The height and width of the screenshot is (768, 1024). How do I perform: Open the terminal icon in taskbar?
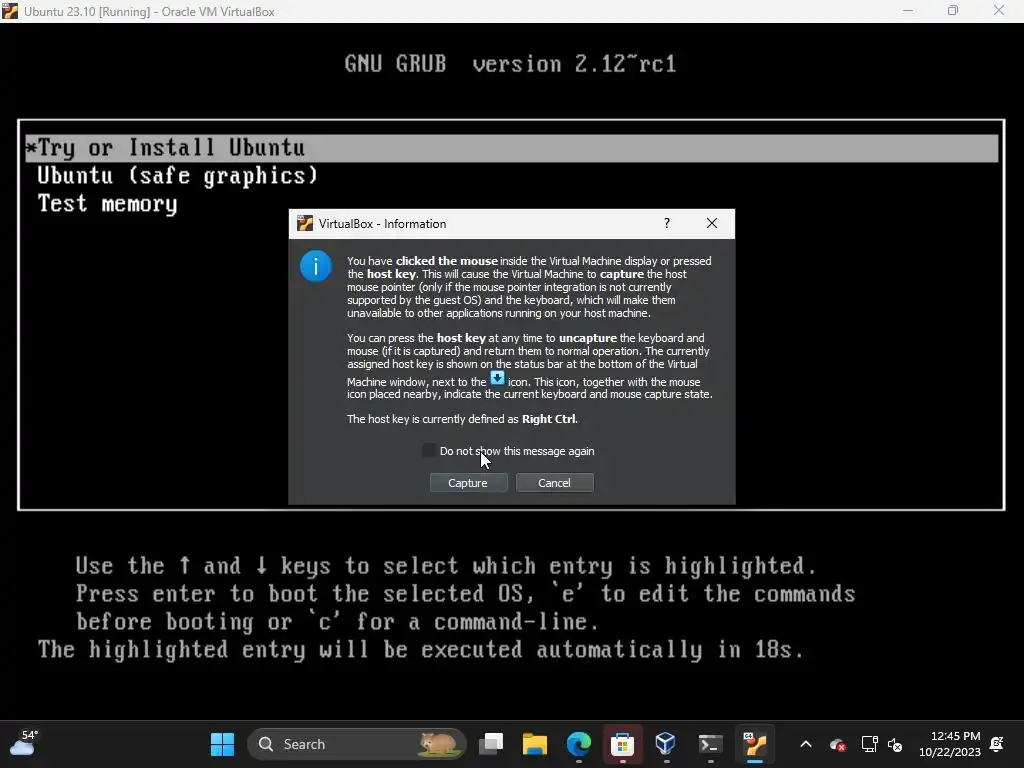(x=710, y=744)
